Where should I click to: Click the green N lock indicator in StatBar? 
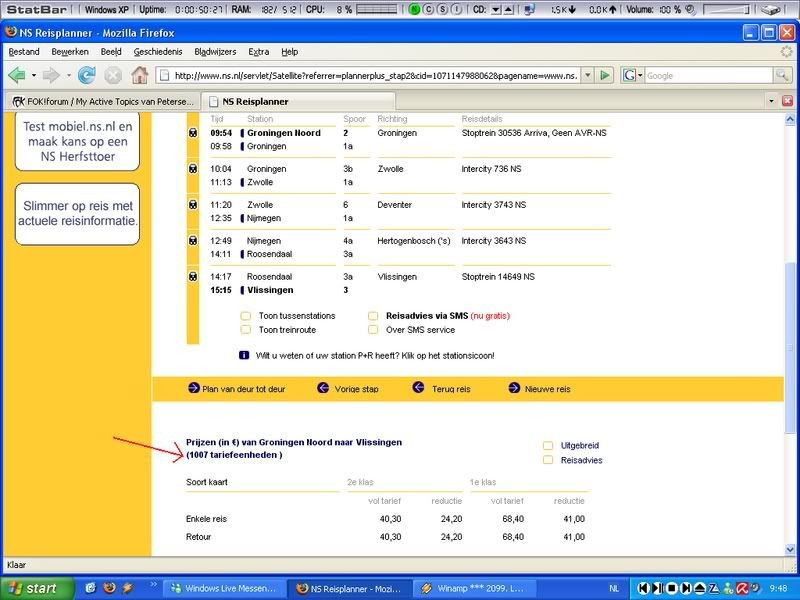(414, 9)
